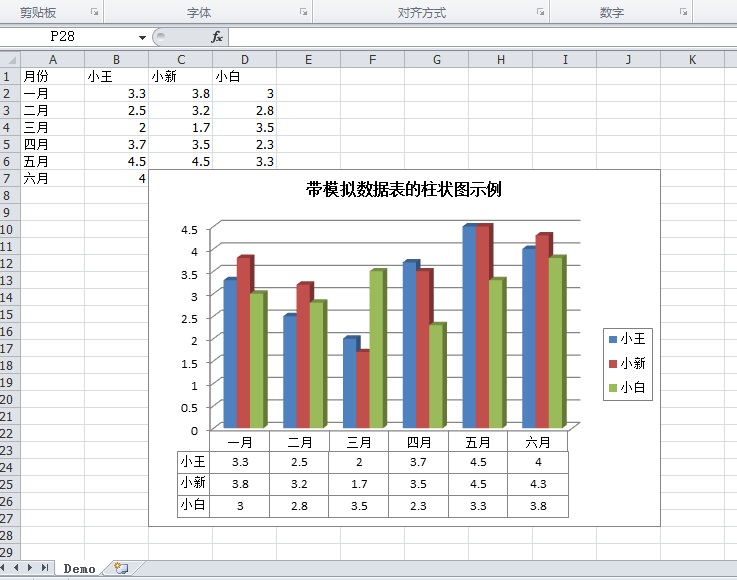Select column G header

[437, 60]
